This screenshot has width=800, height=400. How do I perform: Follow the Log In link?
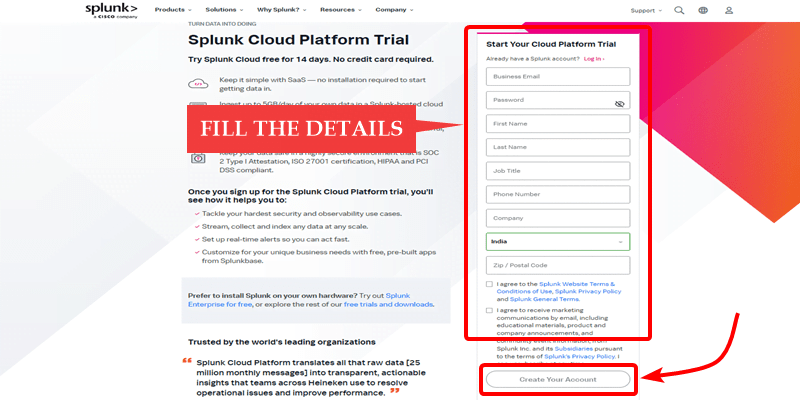pyautogui.click(x=594, y=59)
